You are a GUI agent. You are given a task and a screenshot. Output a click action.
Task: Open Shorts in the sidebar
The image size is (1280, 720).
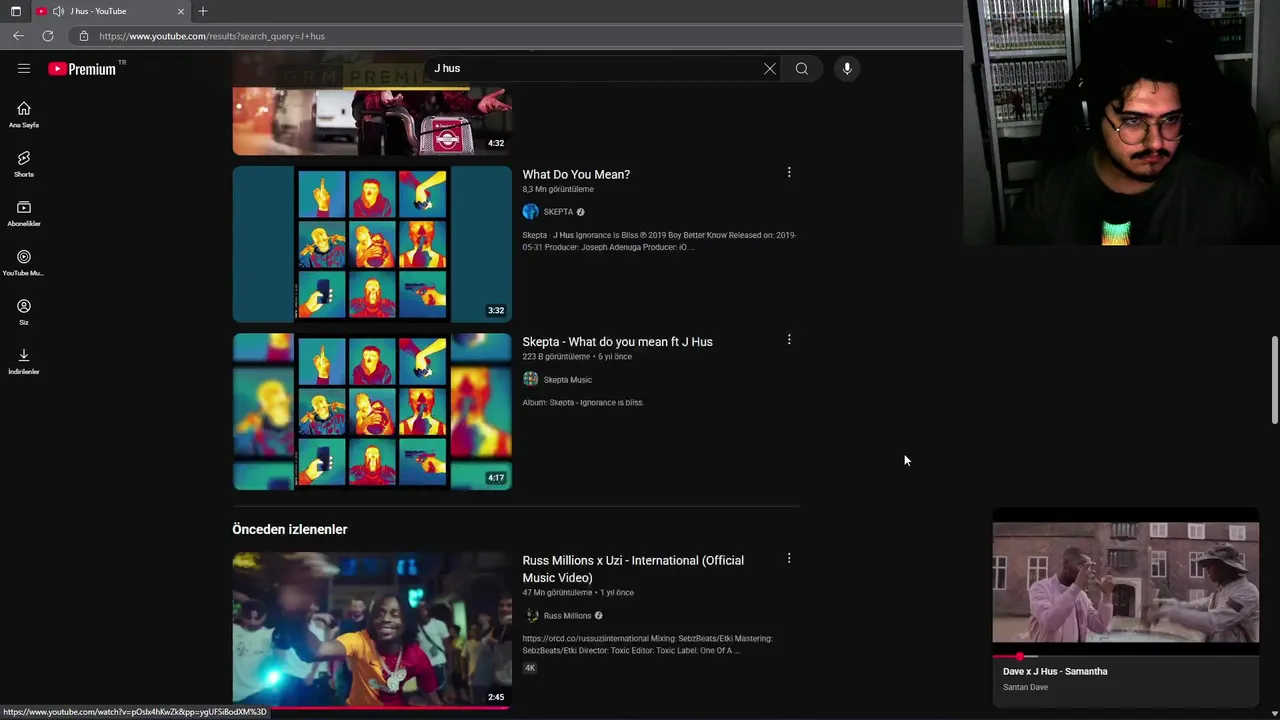click(24, 164)
